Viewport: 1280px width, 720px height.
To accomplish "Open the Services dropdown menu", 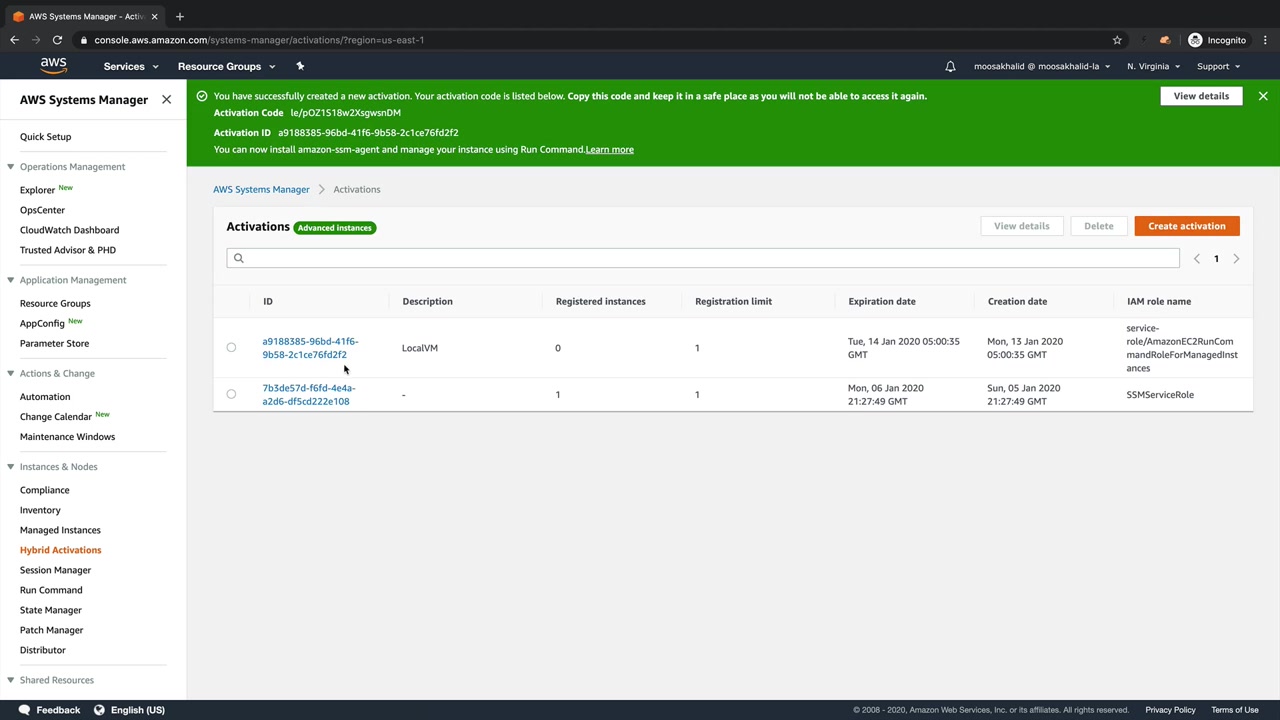I will [131, 67].
